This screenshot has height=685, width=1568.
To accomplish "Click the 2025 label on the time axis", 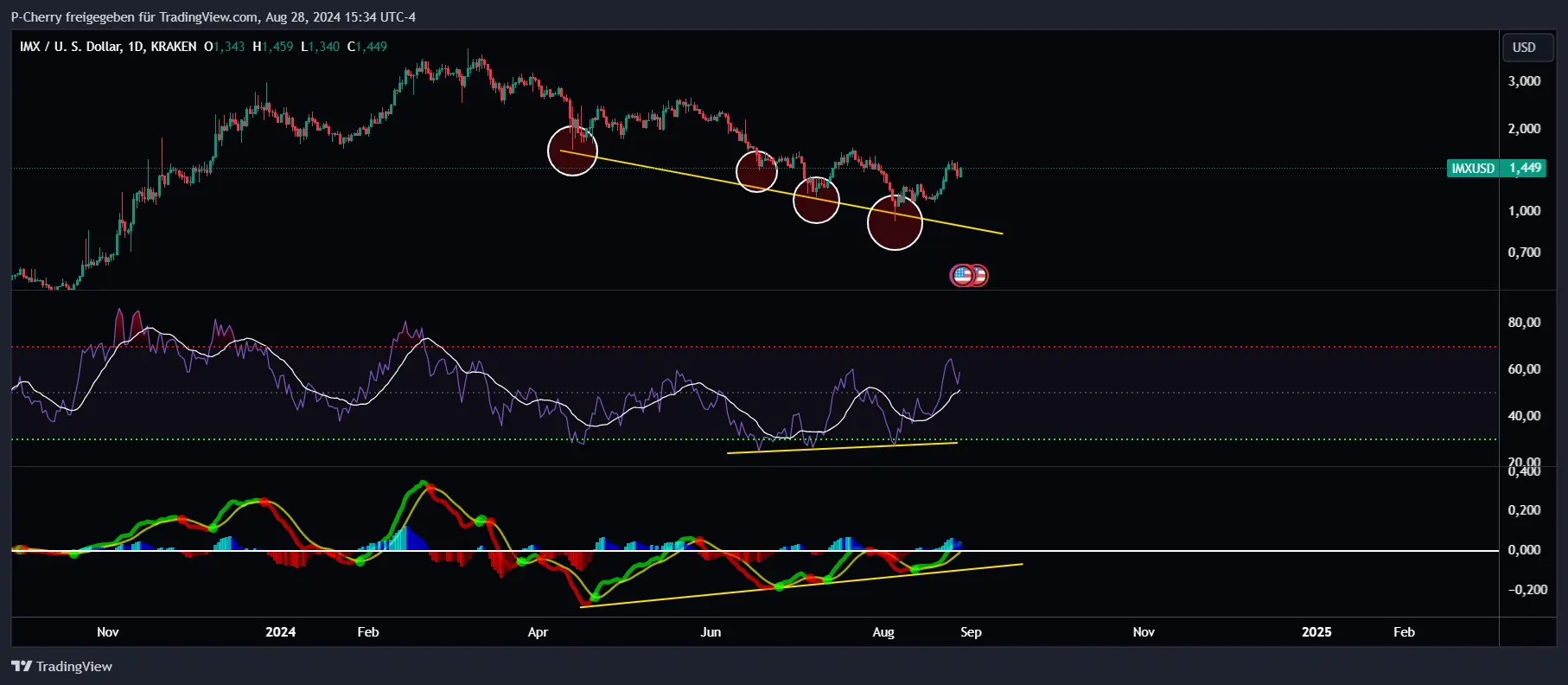I will tap(1316, 632).
